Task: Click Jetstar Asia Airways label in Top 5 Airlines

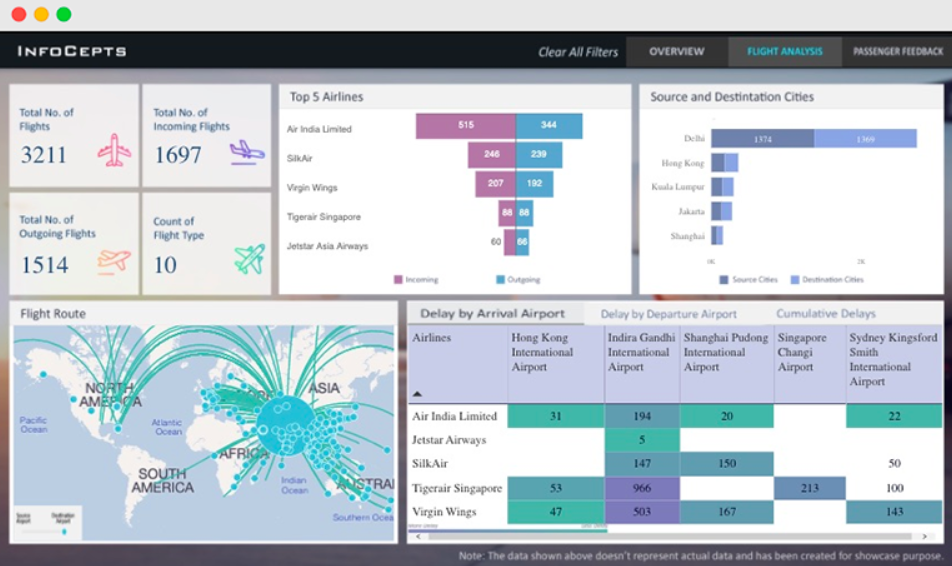Action: pyautogui.click(x=327, y=246)
